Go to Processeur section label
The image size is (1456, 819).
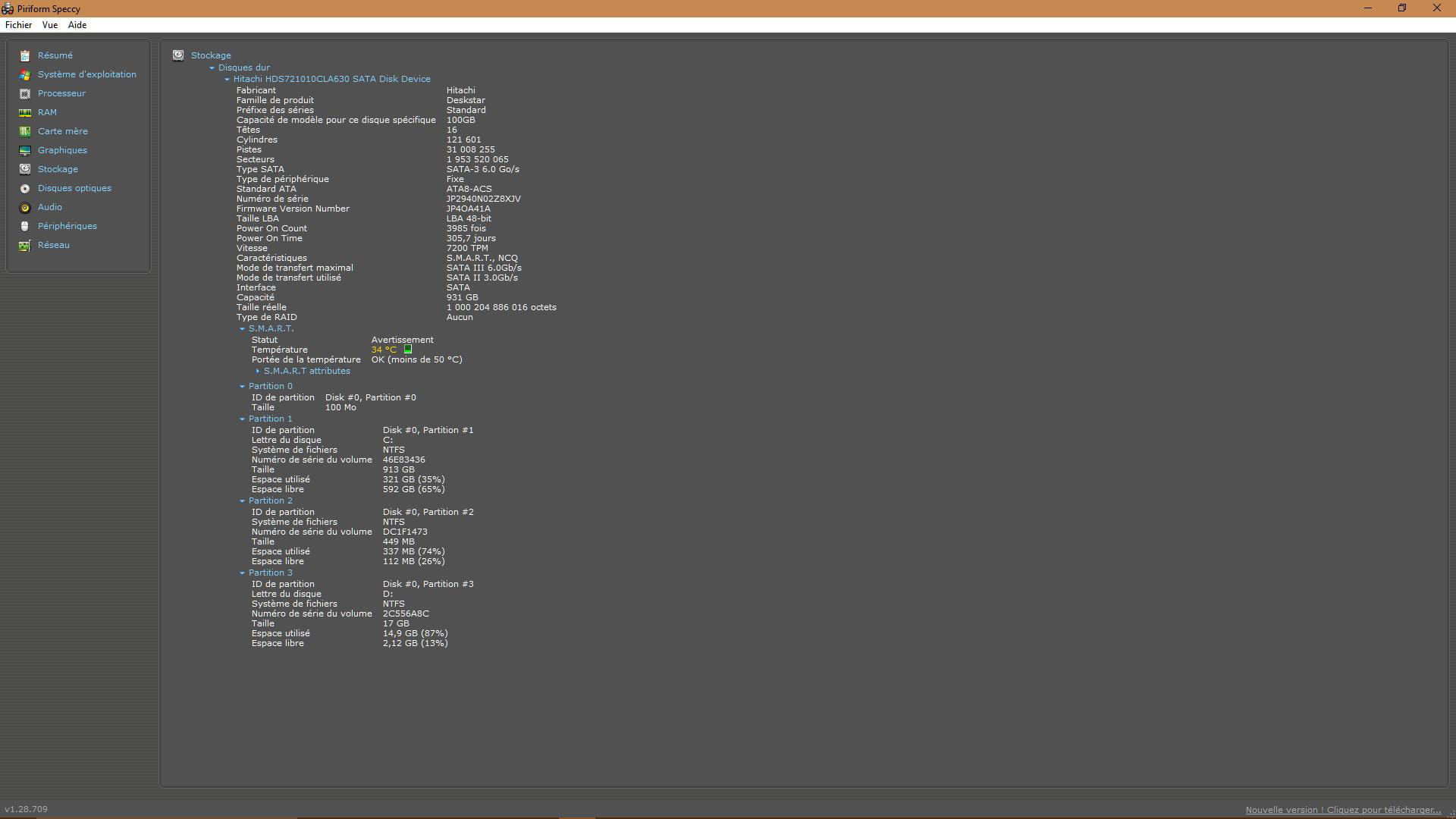(x=61, y=93)
